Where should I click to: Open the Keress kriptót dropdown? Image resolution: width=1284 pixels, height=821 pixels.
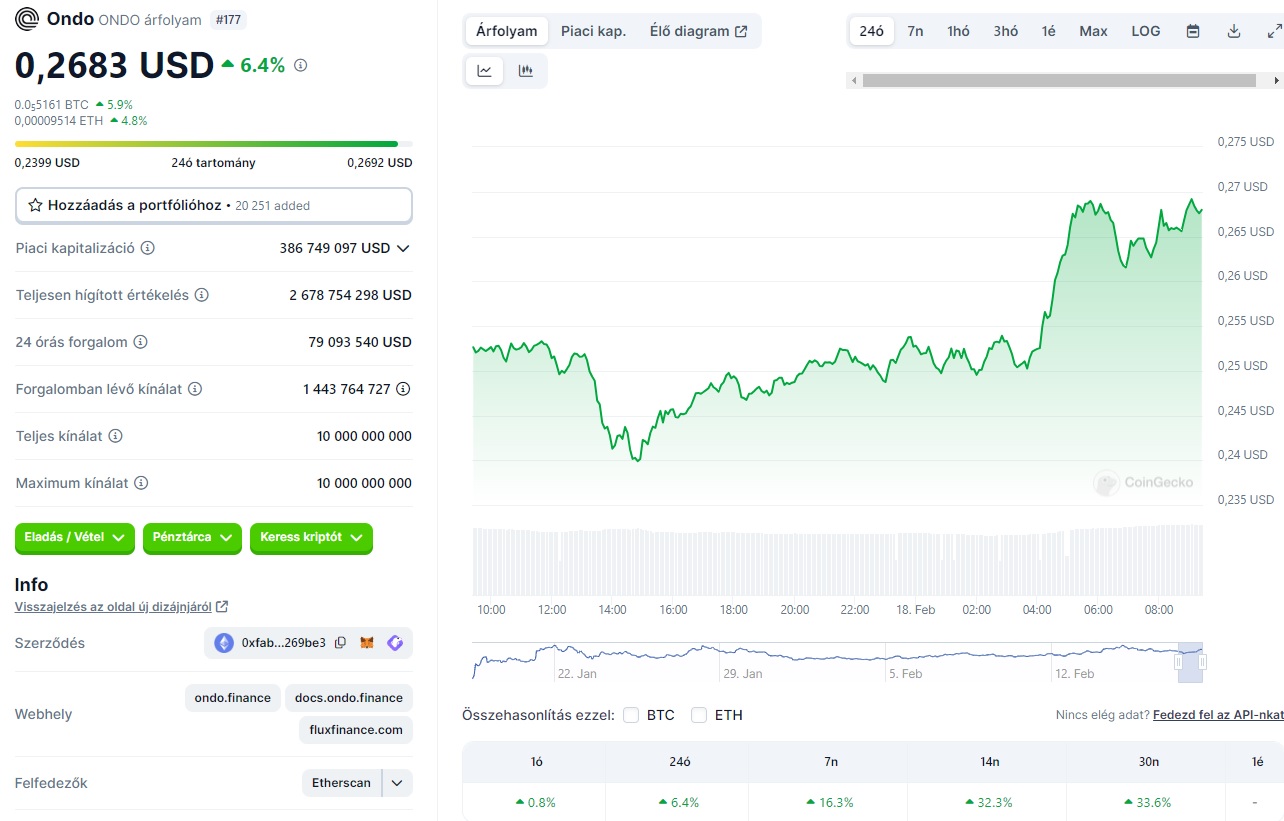pos(311,537)
